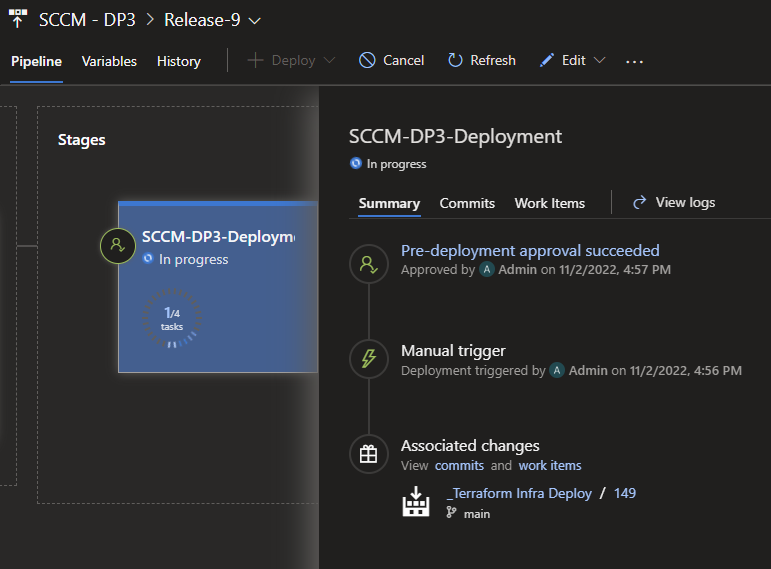Expand the Release-9 dropdown chevron
This screenshot has height=569, width=771.
click(254, 21)
